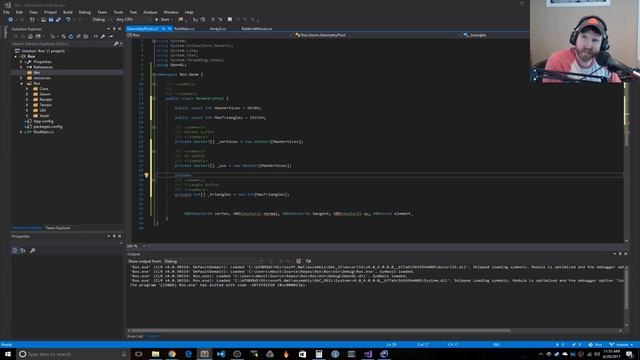
Task: Click the Save All toolbar icon
Action: click(x=58, y=20)
